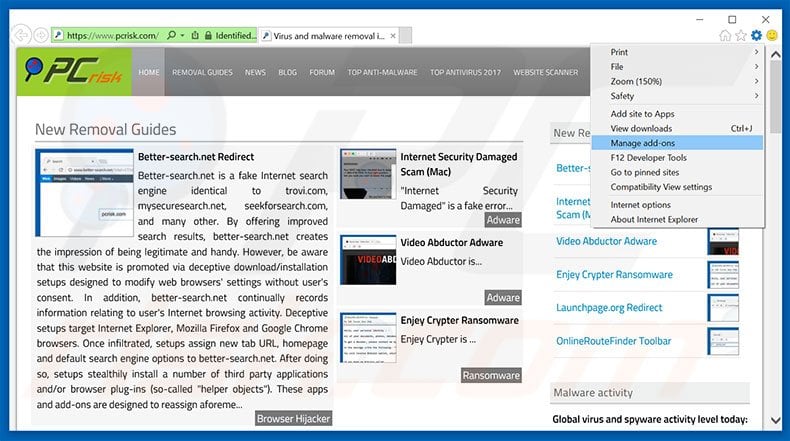Image resolution: width=790 pixels, height=441 pixels.
Task: Expand the Print submenu
Action: point(677,52)
